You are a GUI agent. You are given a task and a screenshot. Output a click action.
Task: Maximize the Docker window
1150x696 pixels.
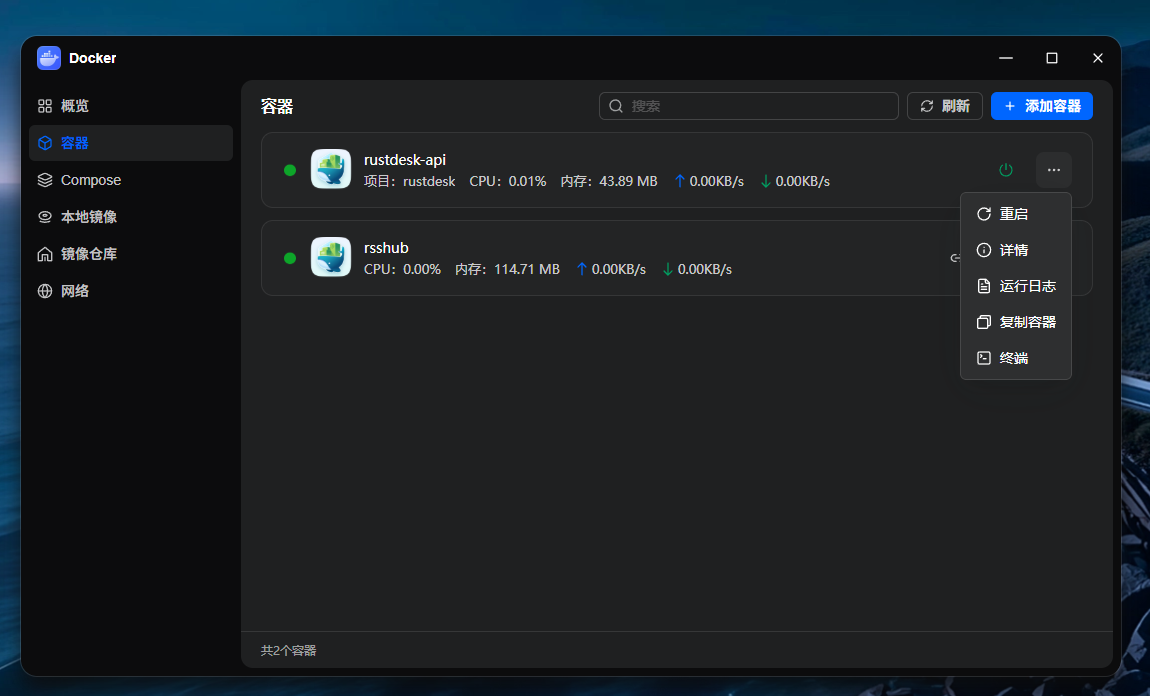[1052, 58]
